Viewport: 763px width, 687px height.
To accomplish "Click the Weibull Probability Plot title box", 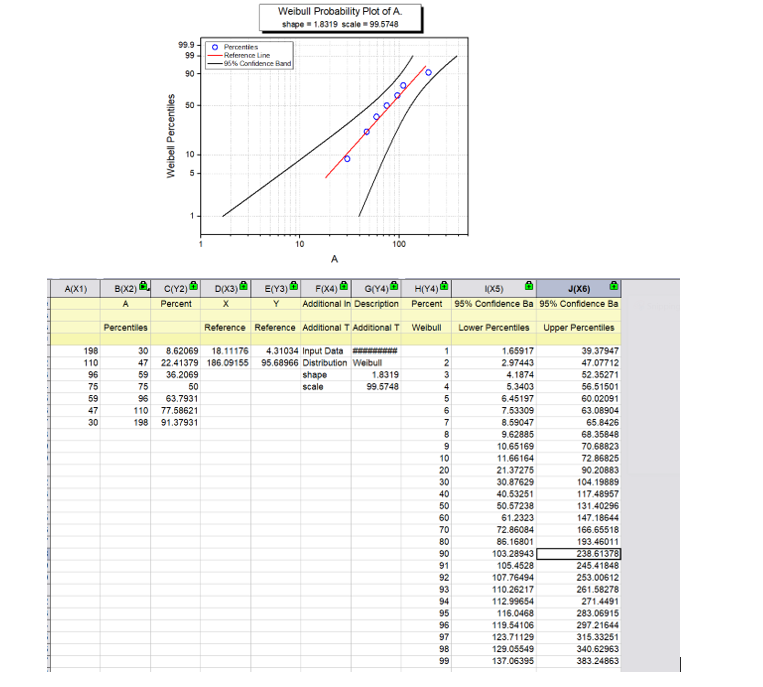I will (340, 18).
